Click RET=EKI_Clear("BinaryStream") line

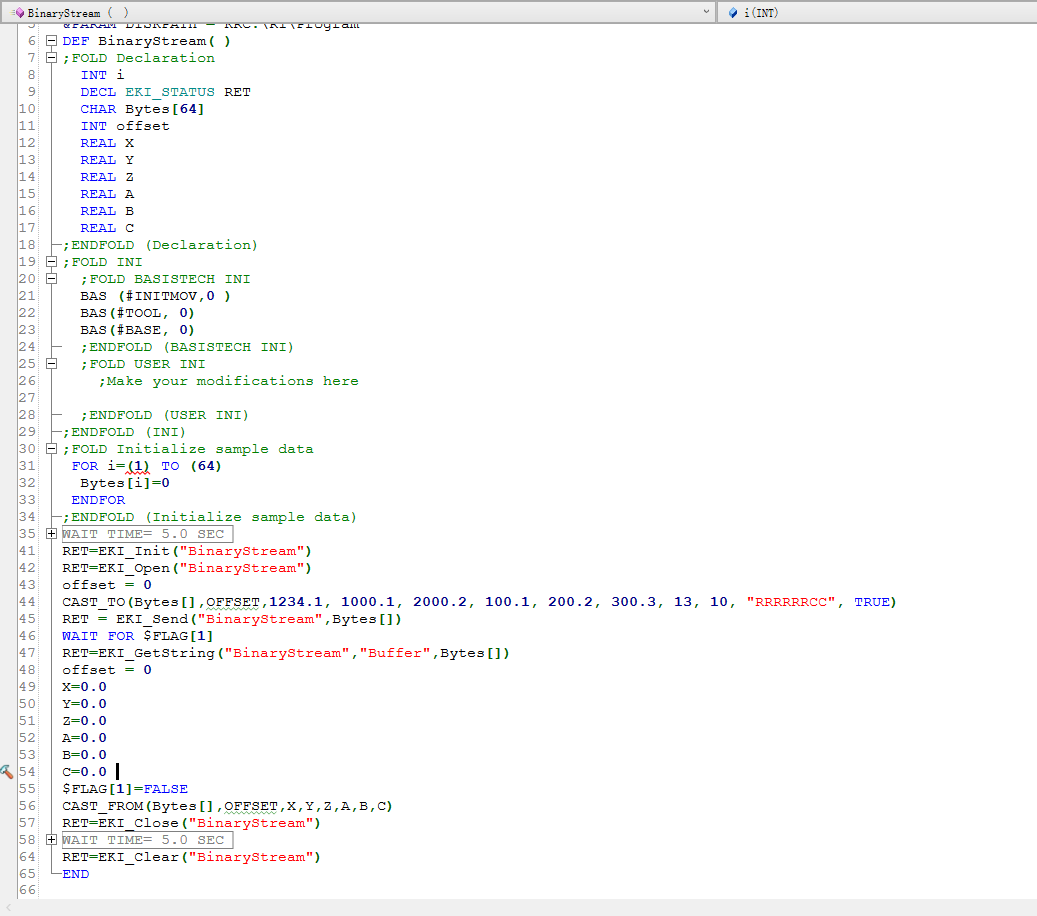pyautogui.click(x=191, y=857)
